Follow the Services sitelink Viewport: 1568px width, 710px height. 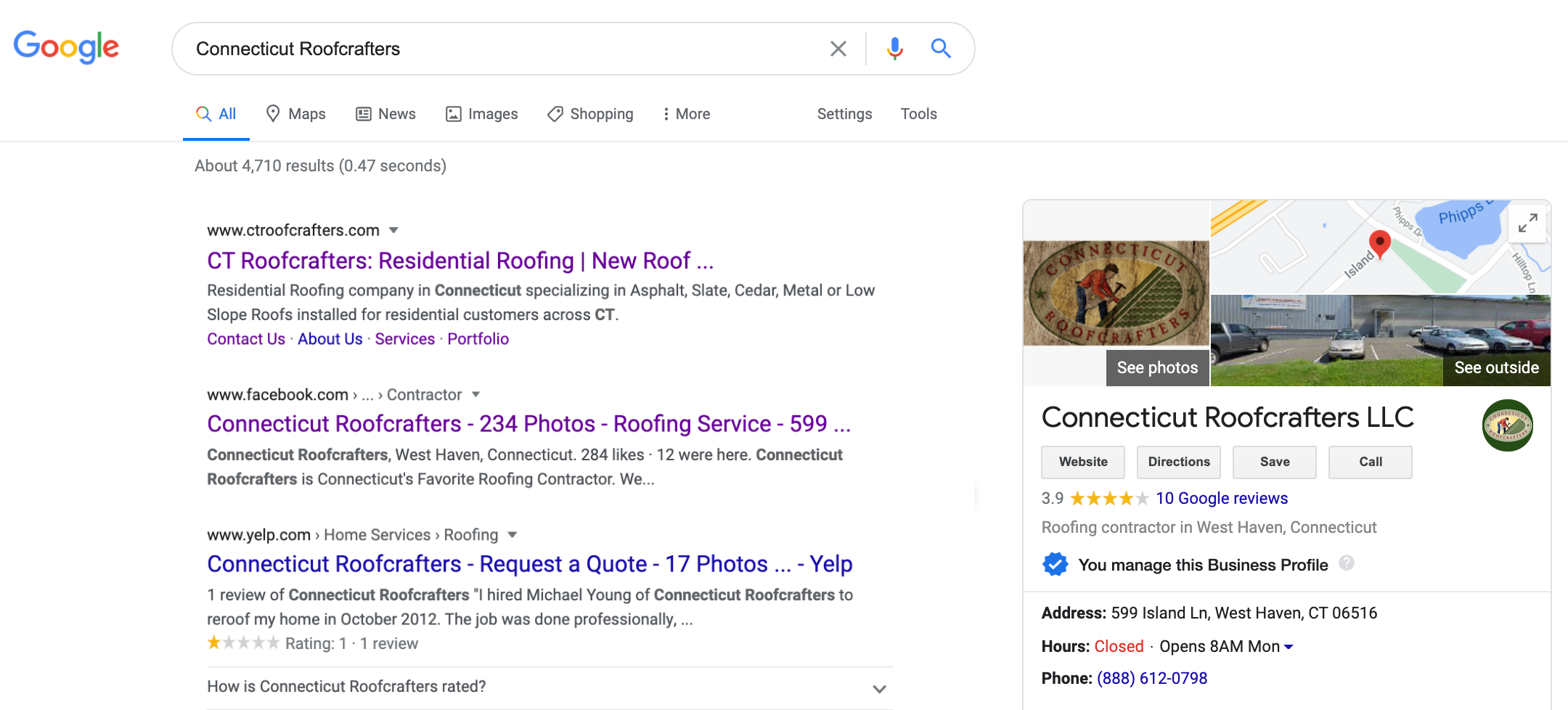(405, 339)
